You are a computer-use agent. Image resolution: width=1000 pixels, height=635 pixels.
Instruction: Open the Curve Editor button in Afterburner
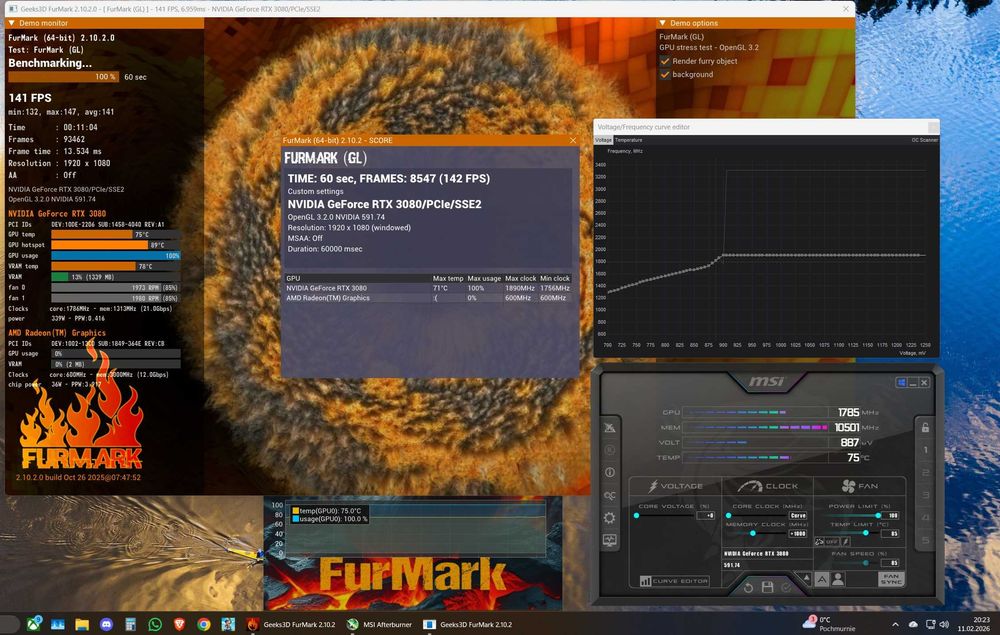click(674, 581)
